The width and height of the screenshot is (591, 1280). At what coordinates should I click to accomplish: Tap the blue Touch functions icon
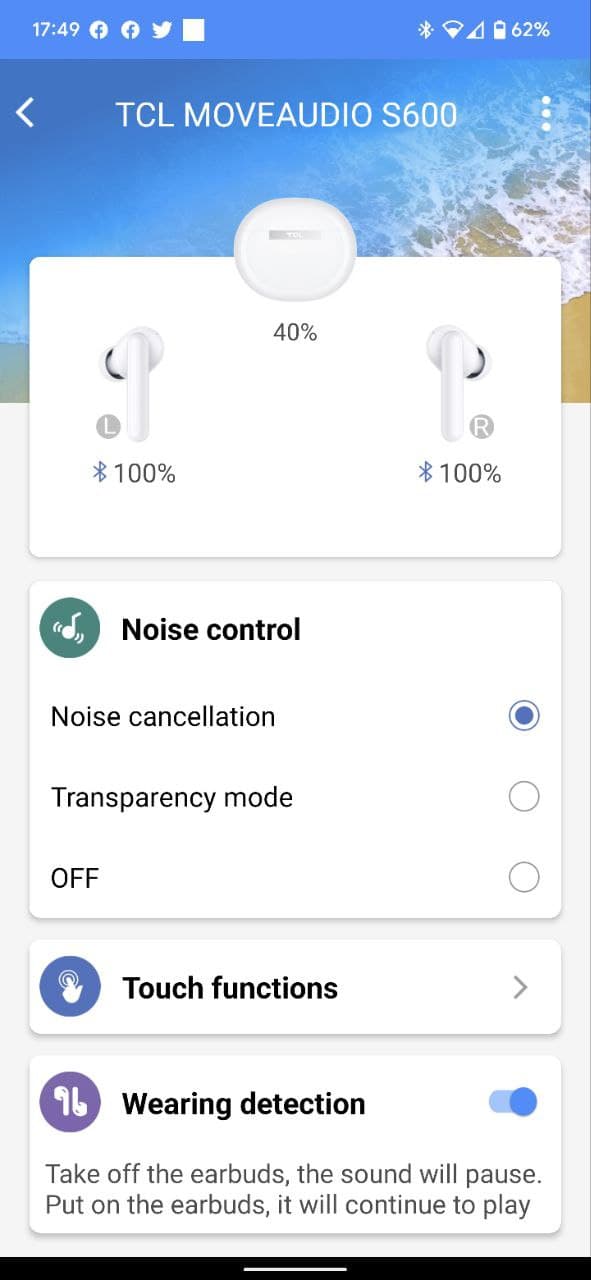[70, 987]
